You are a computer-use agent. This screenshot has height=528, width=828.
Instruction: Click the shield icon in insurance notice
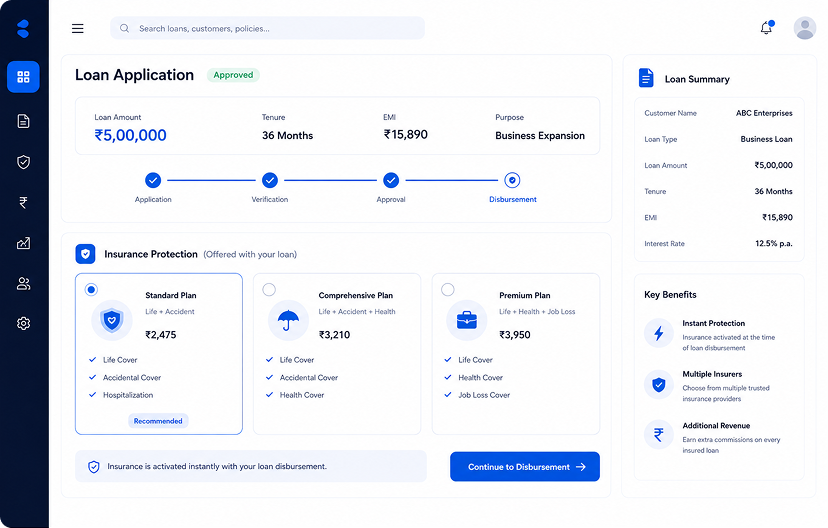pyautogui.click(x=93, y=467)
